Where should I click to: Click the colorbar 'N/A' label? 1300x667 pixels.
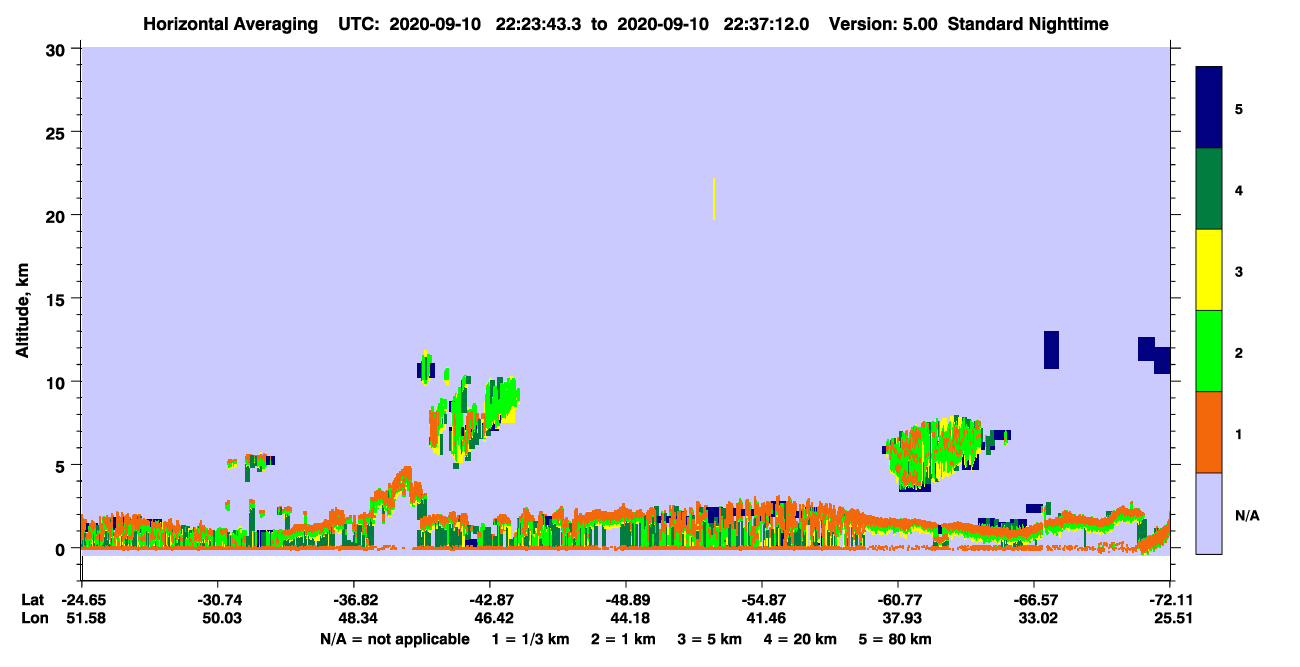pos(1246,515)
